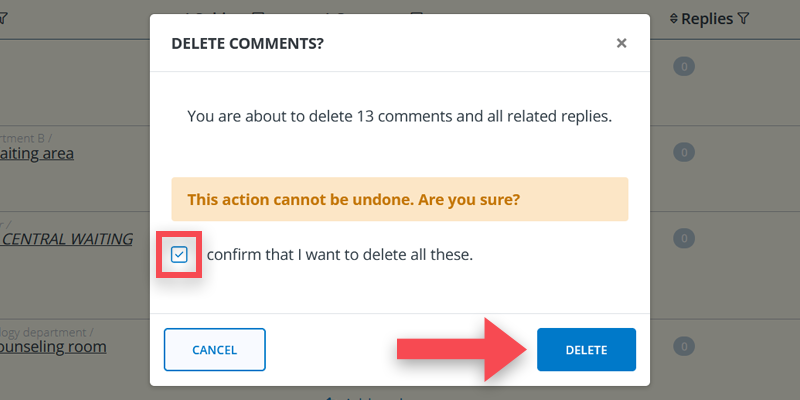Uncheck the delete confirmation checkbox
The width and height of the screenshot is (800, 400).
(x=179, y=255)
